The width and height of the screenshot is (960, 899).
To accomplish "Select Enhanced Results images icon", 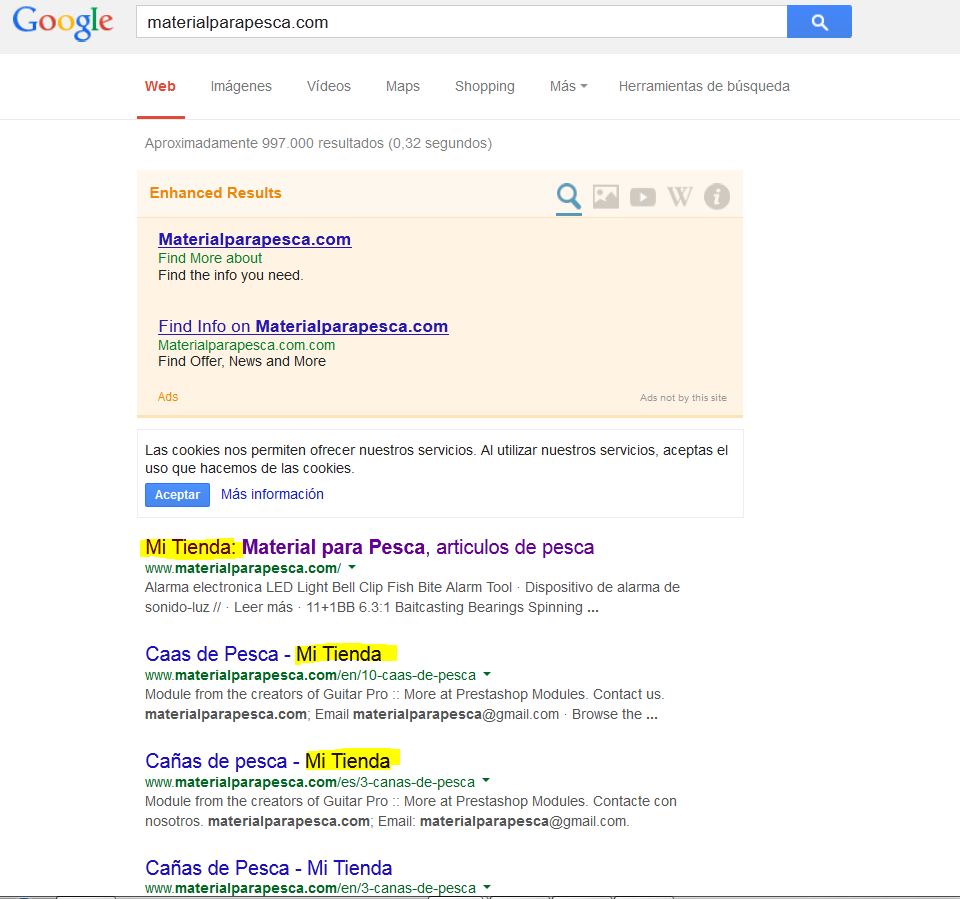I will pyautogui.click(x=606, y=197).
